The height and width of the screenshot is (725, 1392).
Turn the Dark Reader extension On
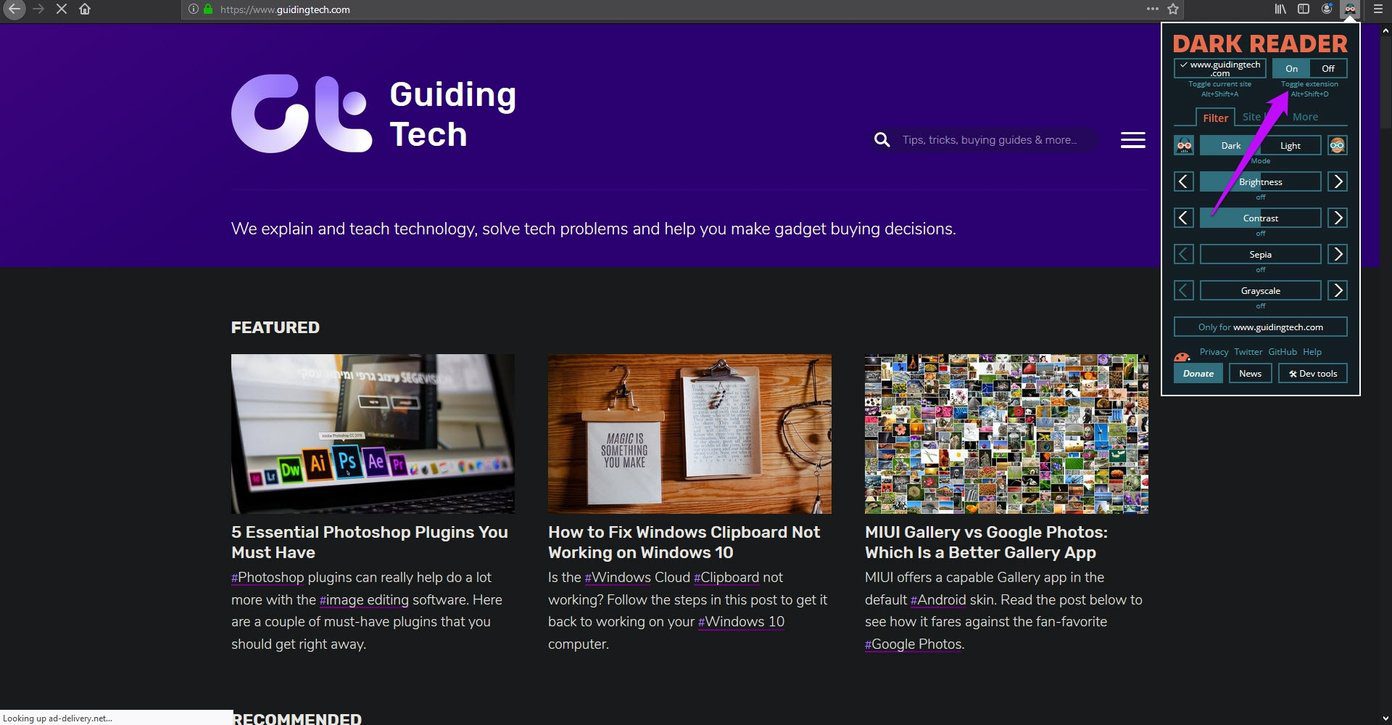[x=1291, y=68]
